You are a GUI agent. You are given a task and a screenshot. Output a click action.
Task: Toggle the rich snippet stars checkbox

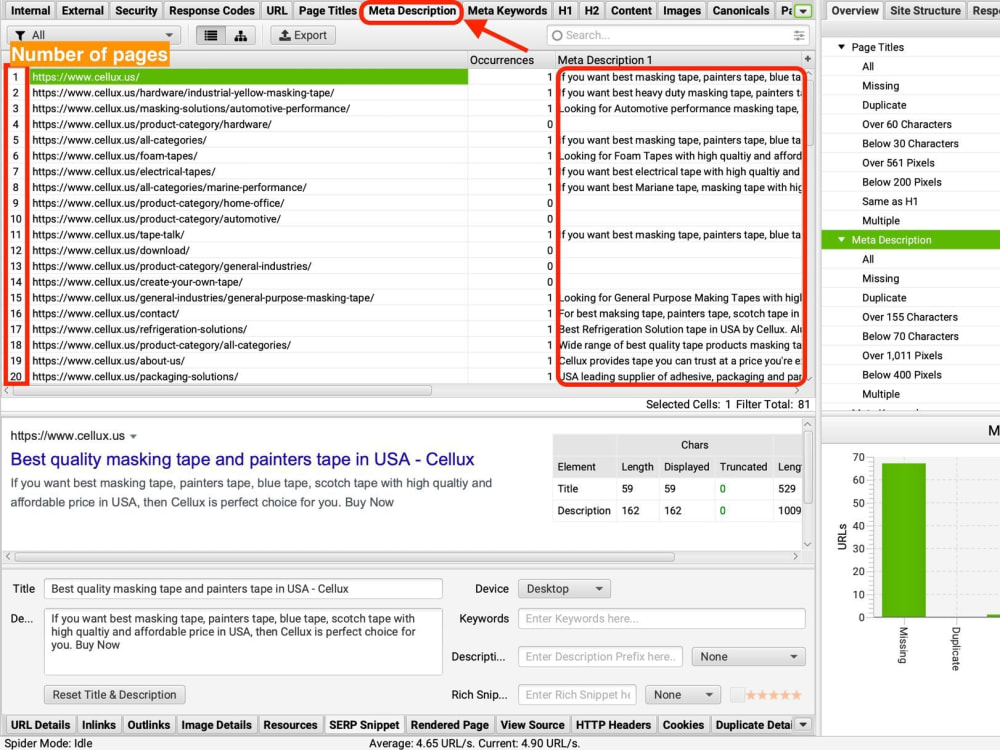[737, 695]
